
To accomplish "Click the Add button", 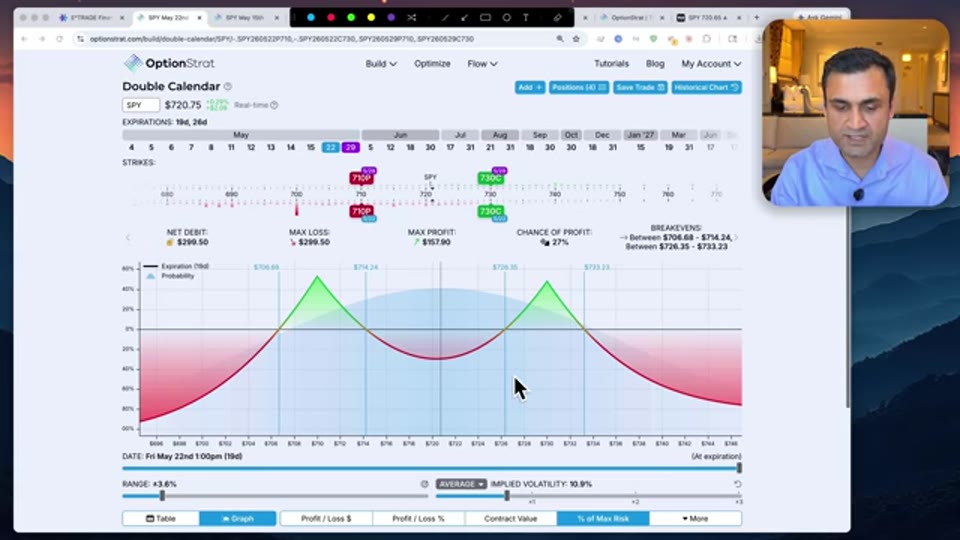I will pyautogui.click(x=530, y=88).
